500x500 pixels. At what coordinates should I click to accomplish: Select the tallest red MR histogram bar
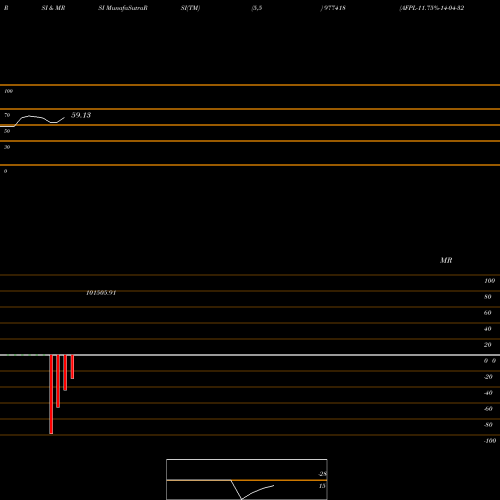point(51,394)
